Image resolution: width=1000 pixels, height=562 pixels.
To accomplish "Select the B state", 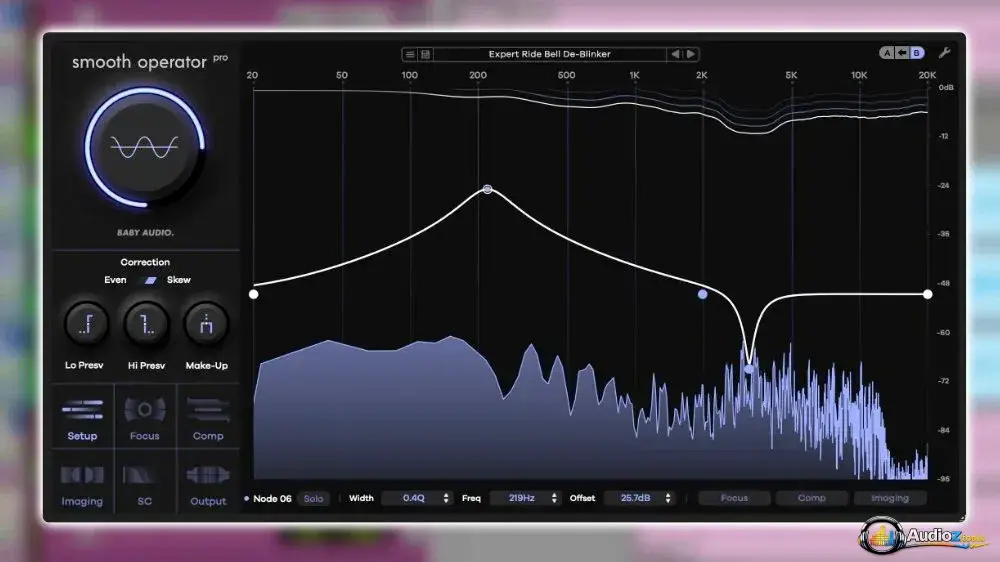I will (916, 53).
